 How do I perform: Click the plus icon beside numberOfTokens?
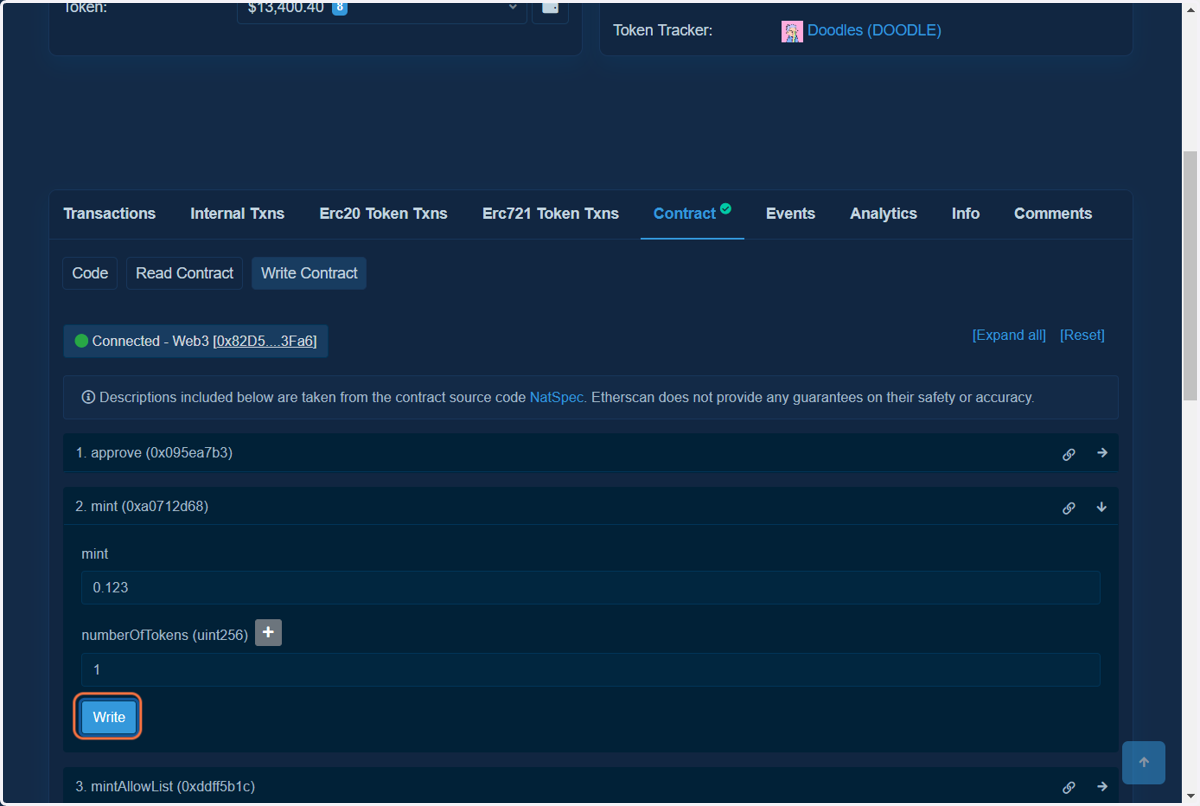[x=268, y=633]
